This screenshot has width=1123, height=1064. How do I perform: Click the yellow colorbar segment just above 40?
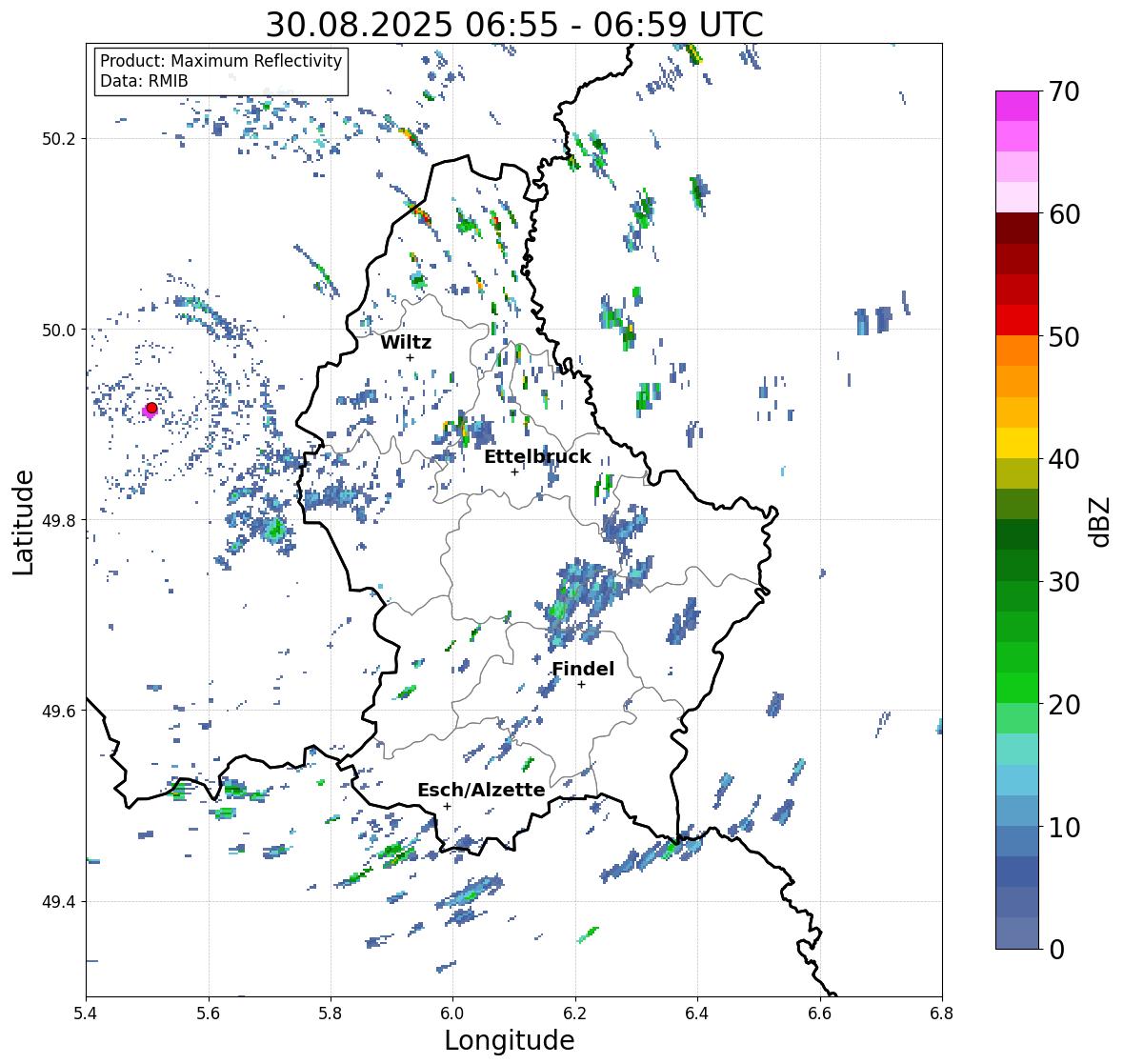1017,443
